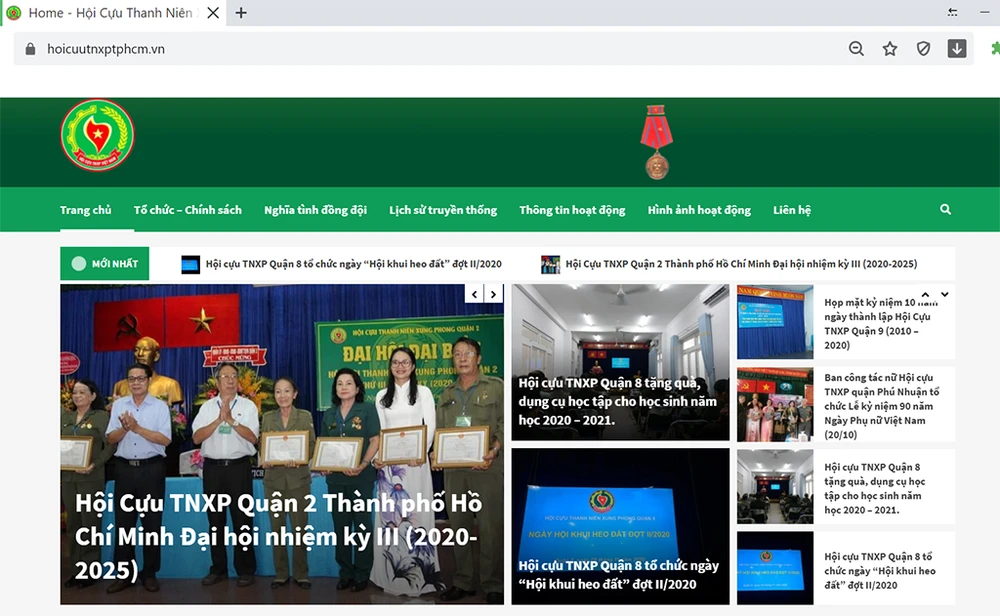Open the website search magnifier icon
Viewport: 1000px width, 616px height.
coord(945,210)
